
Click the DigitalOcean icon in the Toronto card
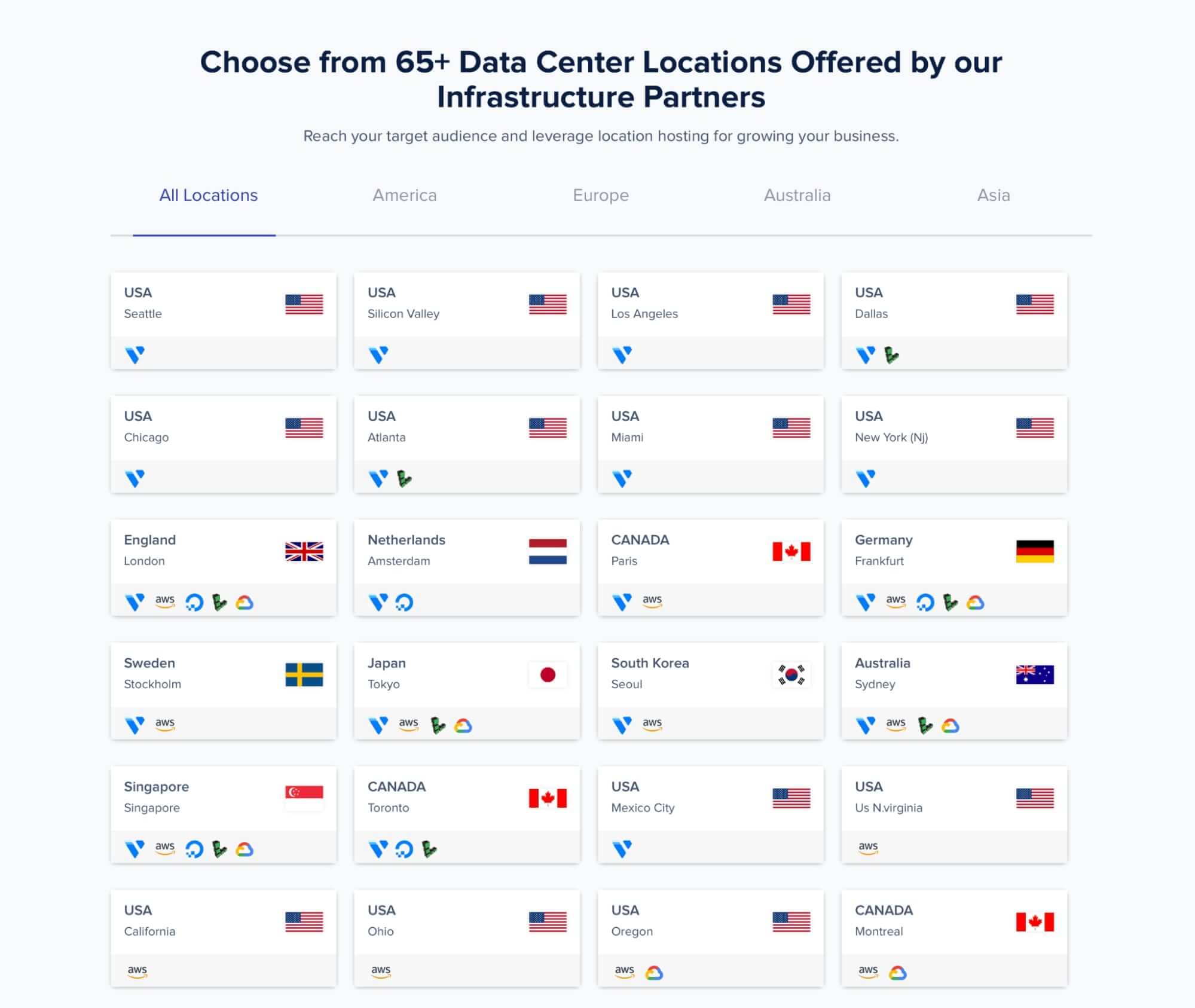404,849
